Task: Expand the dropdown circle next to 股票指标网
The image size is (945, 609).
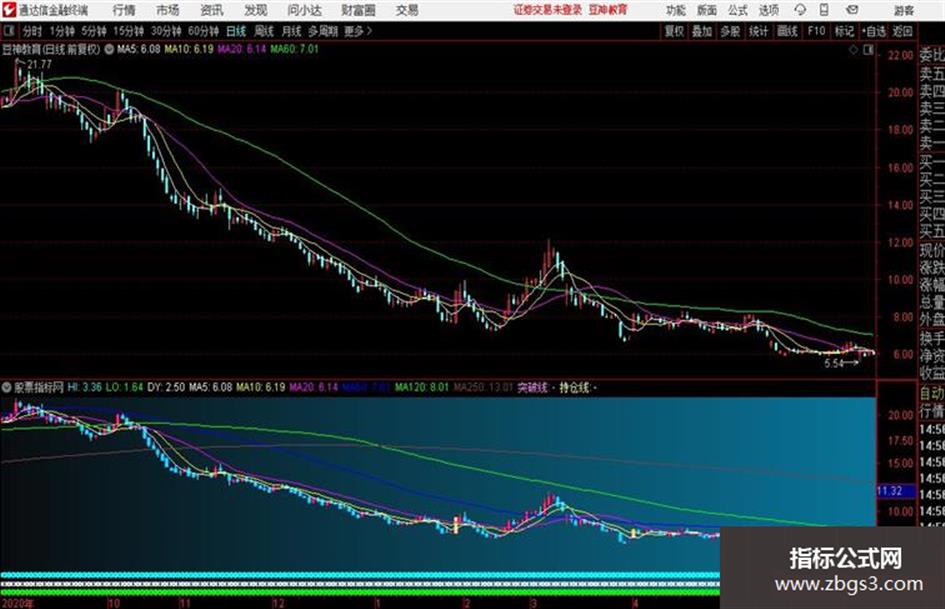Action: tap(7, 387)
